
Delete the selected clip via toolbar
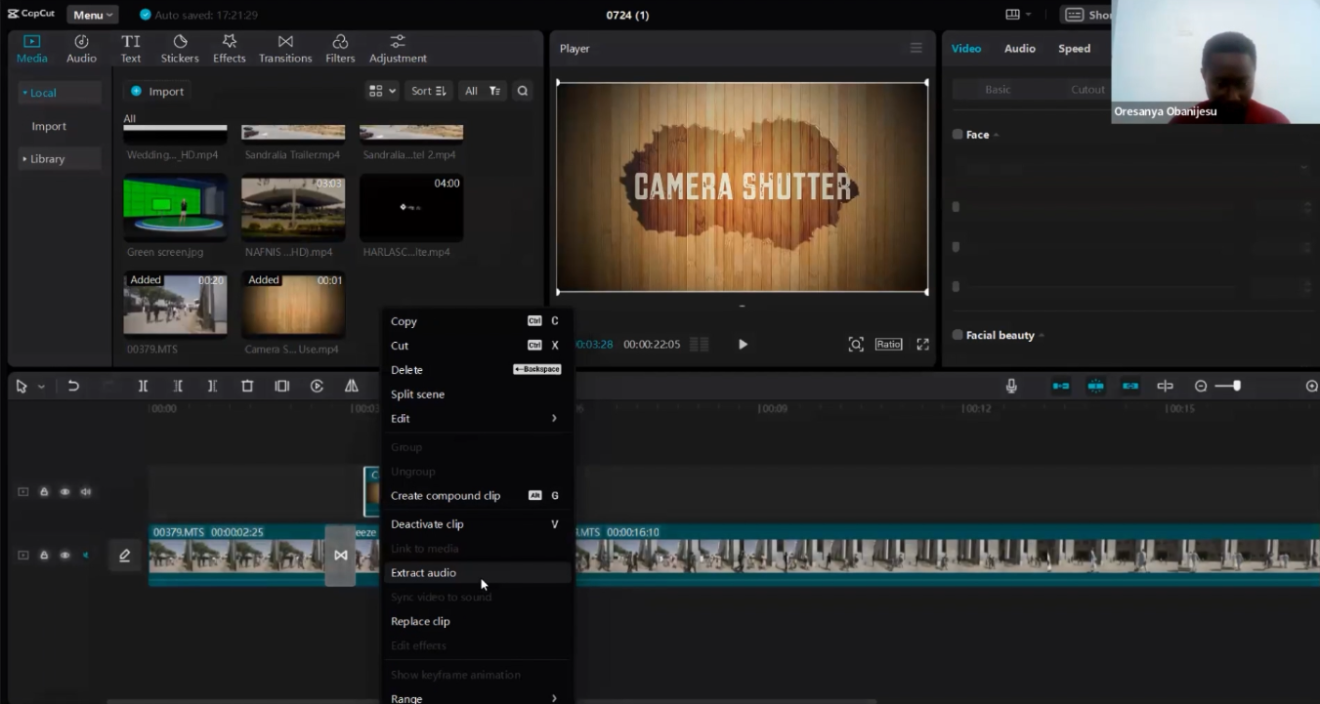pos(247,386)
